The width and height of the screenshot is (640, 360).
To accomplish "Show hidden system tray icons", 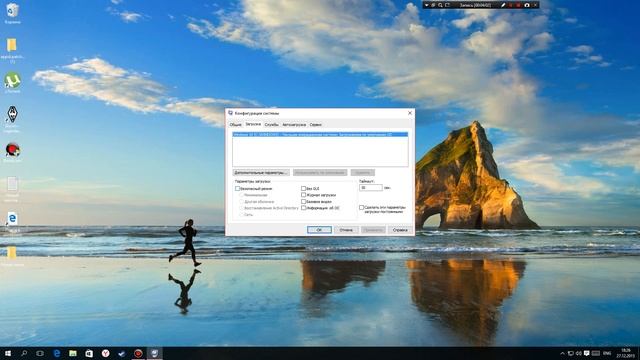I will (x=562, y=353).
